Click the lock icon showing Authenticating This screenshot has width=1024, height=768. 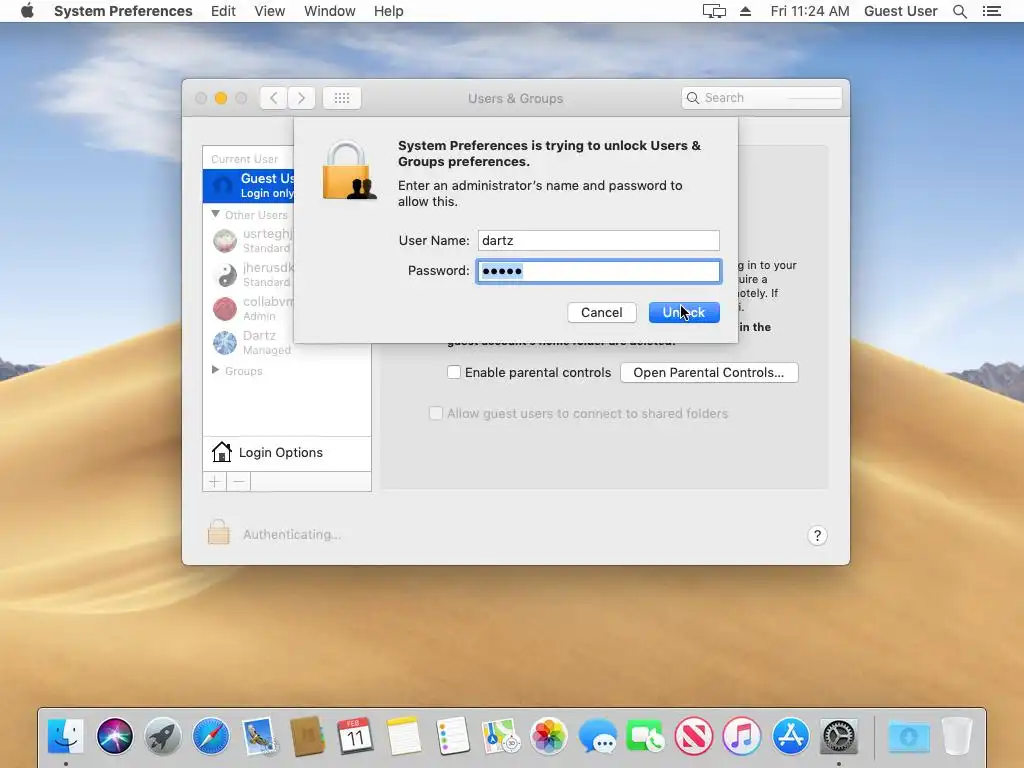click(219, 532)
